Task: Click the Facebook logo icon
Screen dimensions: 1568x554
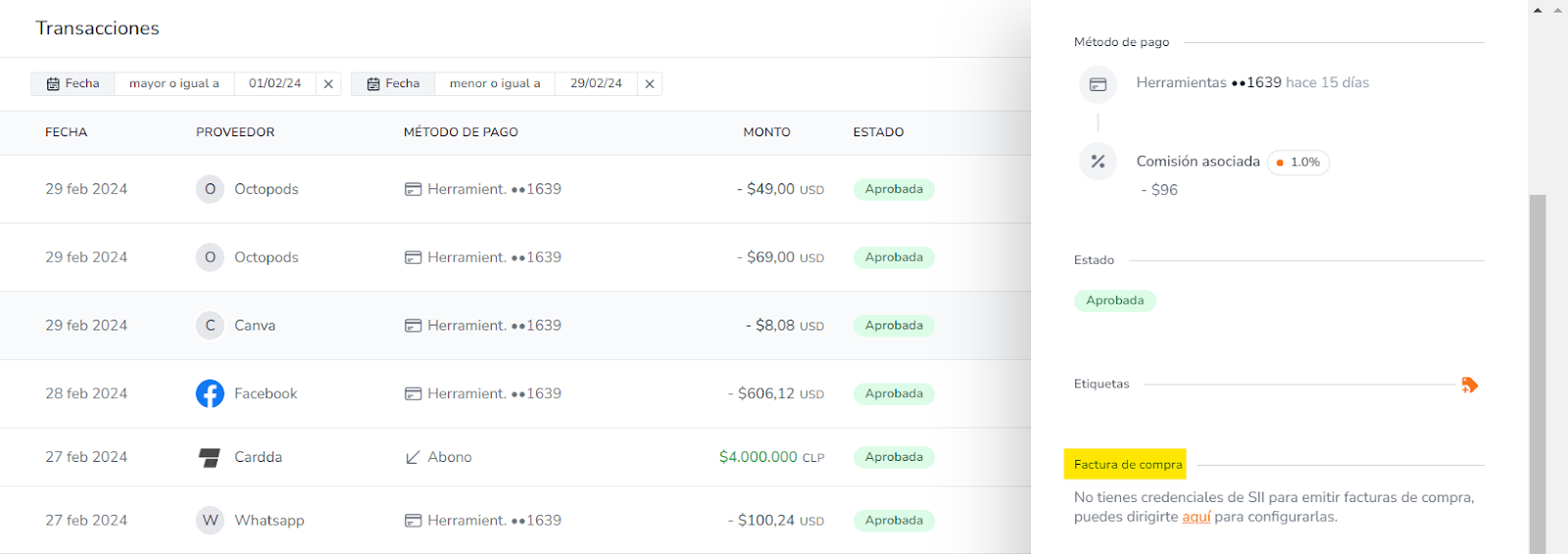Action: point(210,393)
